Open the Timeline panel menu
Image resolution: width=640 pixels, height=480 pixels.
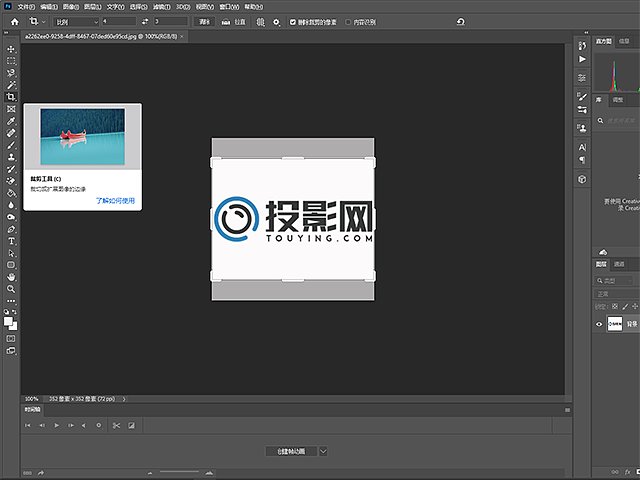567,410
